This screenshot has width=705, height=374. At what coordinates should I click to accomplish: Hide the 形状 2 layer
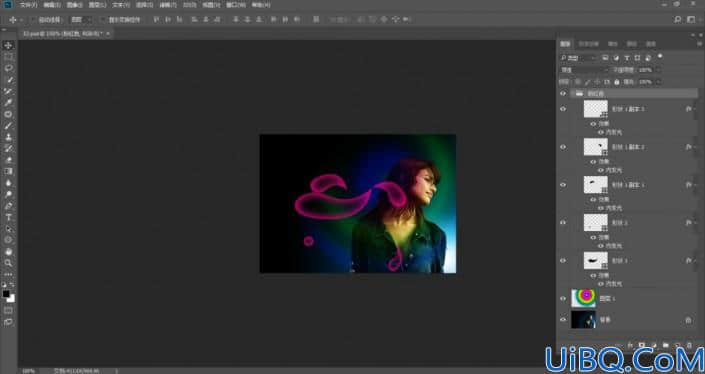pos(563,223)
